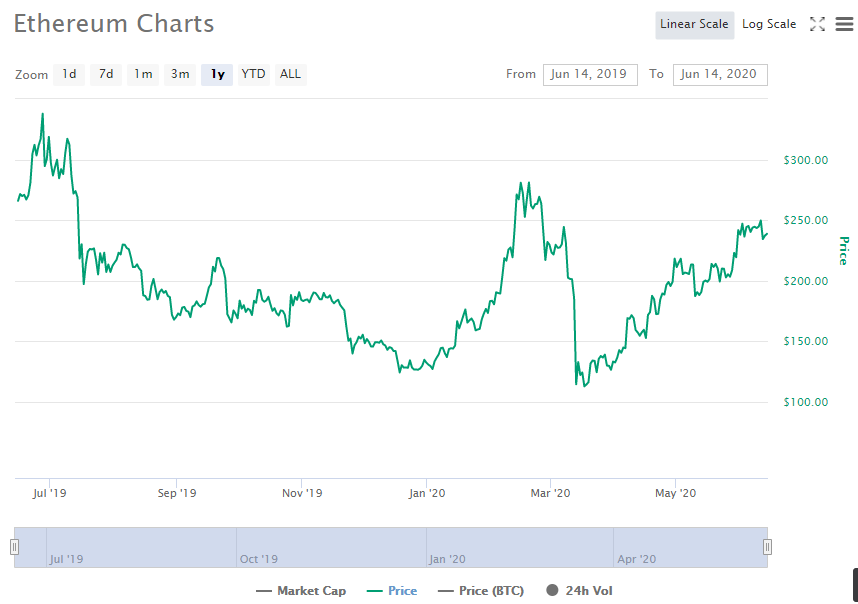Screen dimensions: 858x604
Task: Open the chart hamburger menu
Action: pos(844,24)
